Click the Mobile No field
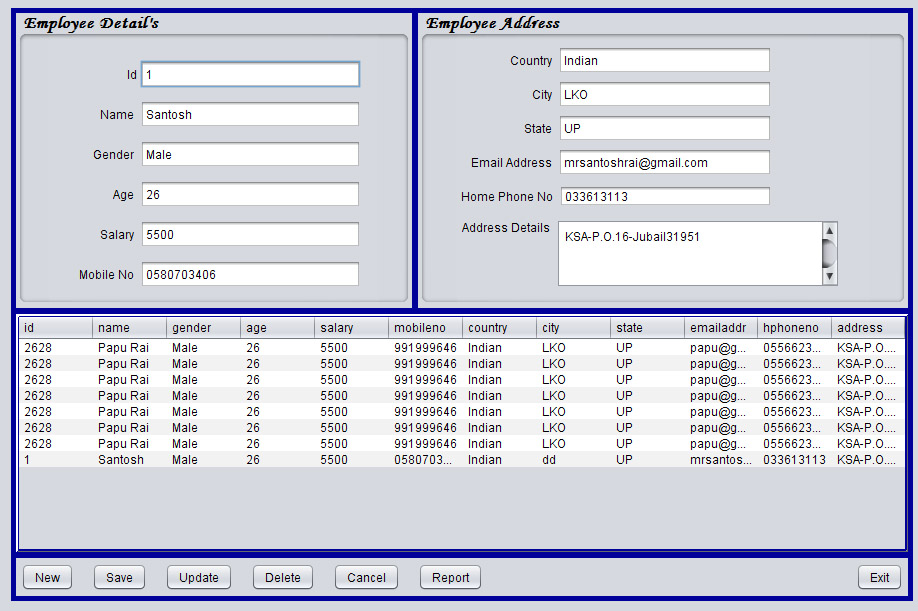 click(251, 274)
